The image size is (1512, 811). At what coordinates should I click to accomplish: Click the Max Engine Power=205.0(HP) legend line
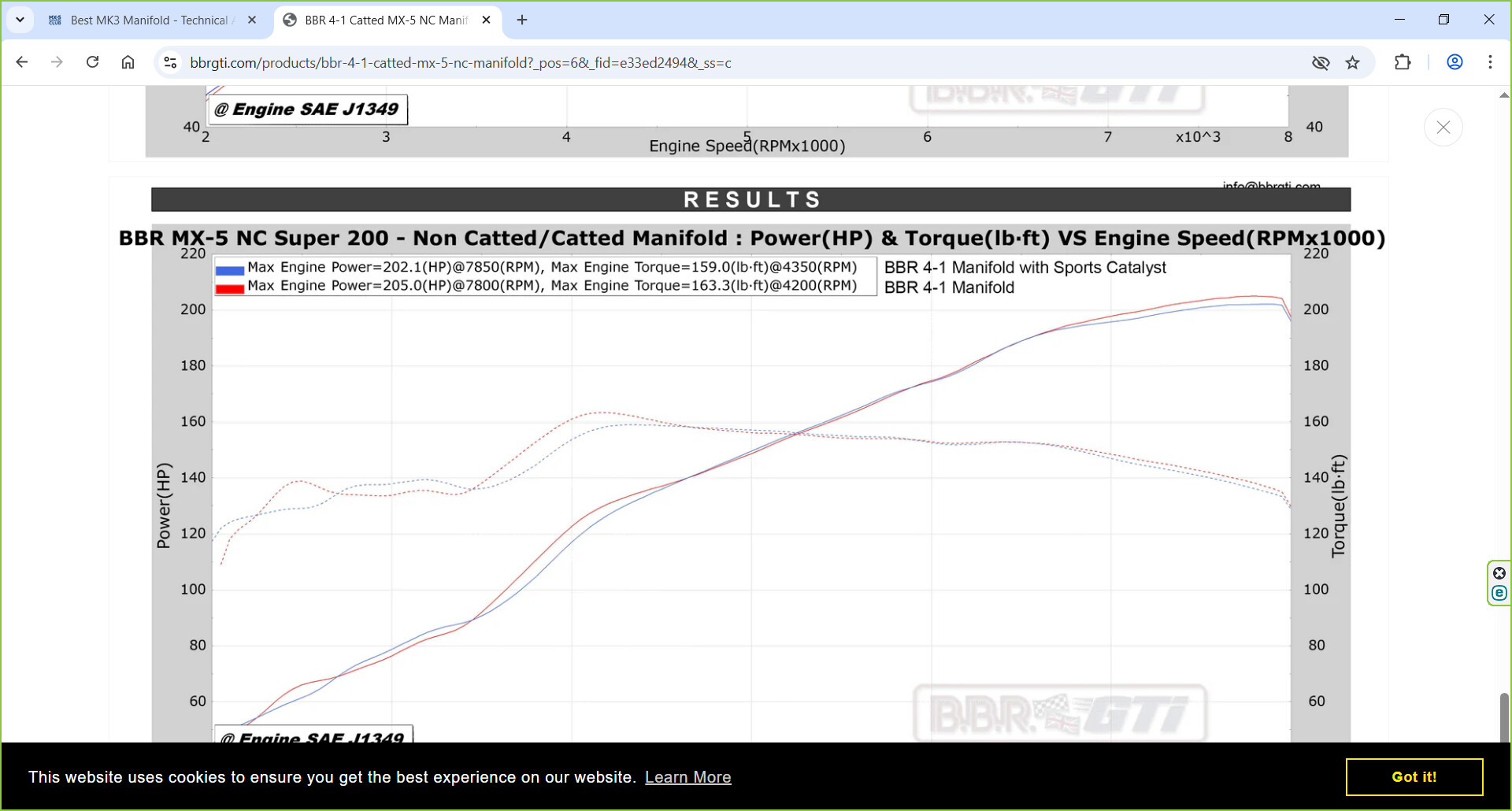552,286
